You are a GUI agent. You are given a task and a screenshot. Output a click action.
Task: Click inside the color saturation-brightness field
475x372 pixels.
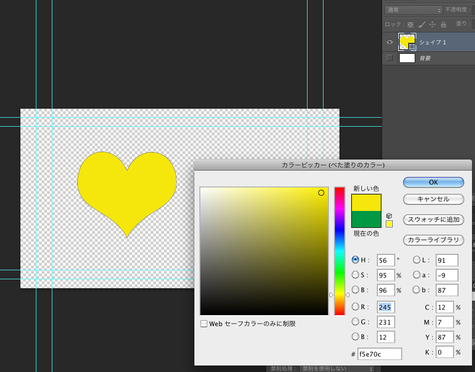click(264, 251)
